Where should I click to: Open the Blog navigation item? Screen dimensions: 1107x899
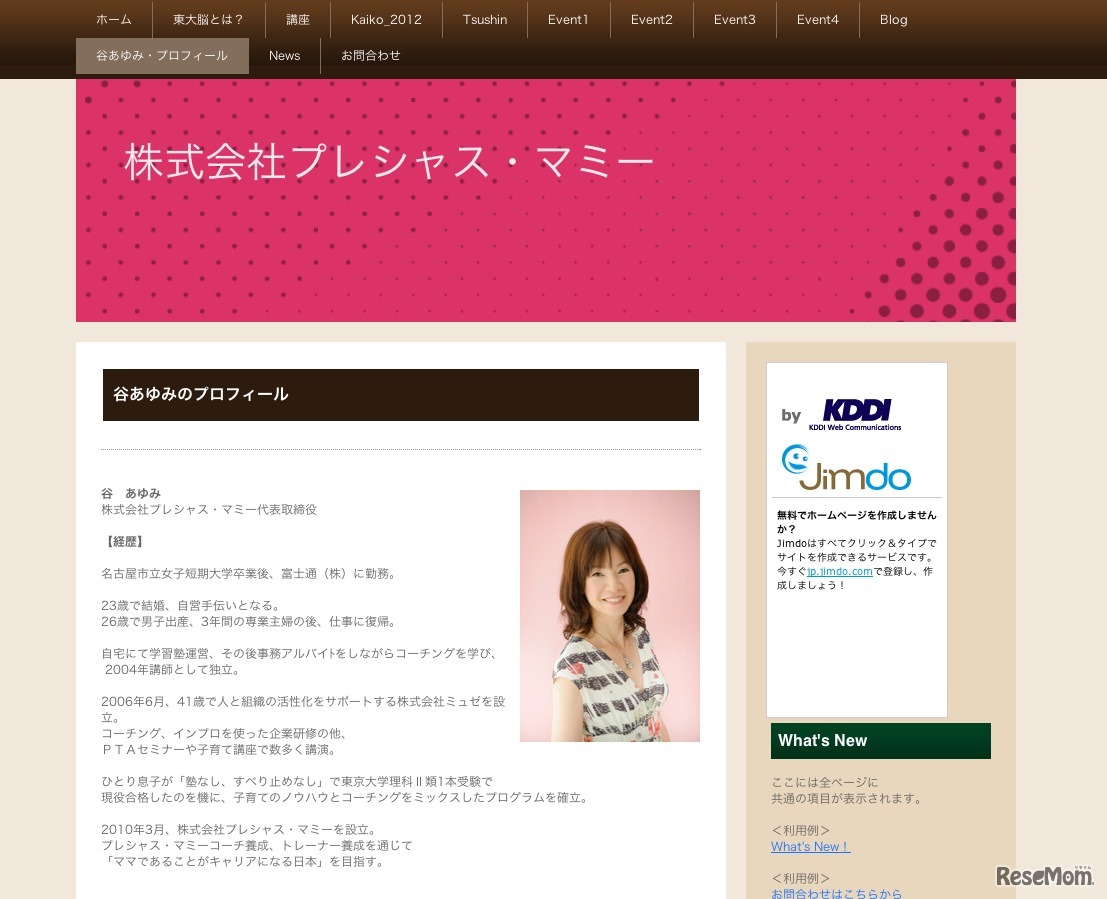click(893, 19)
